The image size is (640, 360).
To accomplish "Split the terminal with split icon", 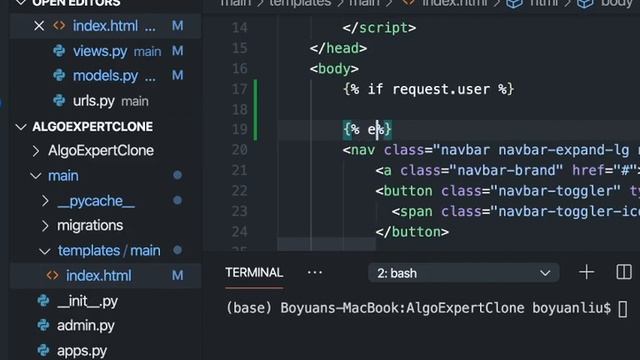I will pos(624,272).
